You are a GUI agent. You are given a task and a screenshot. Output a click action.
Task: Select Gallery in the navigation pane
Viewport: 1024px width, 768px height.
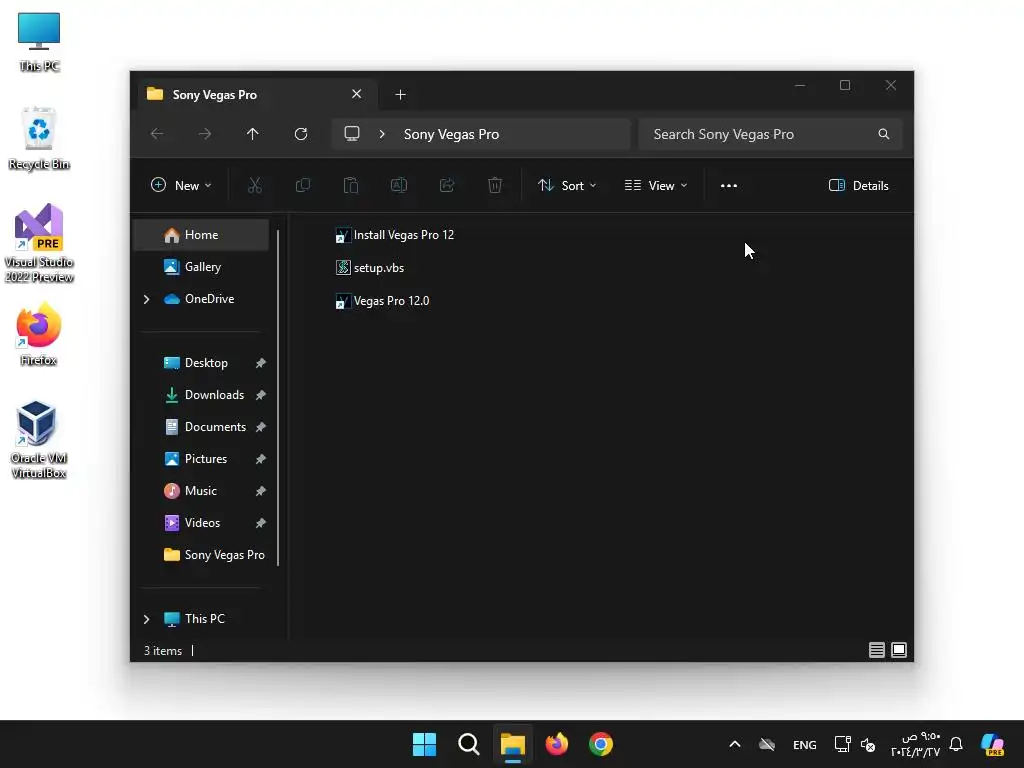[201, 267]
